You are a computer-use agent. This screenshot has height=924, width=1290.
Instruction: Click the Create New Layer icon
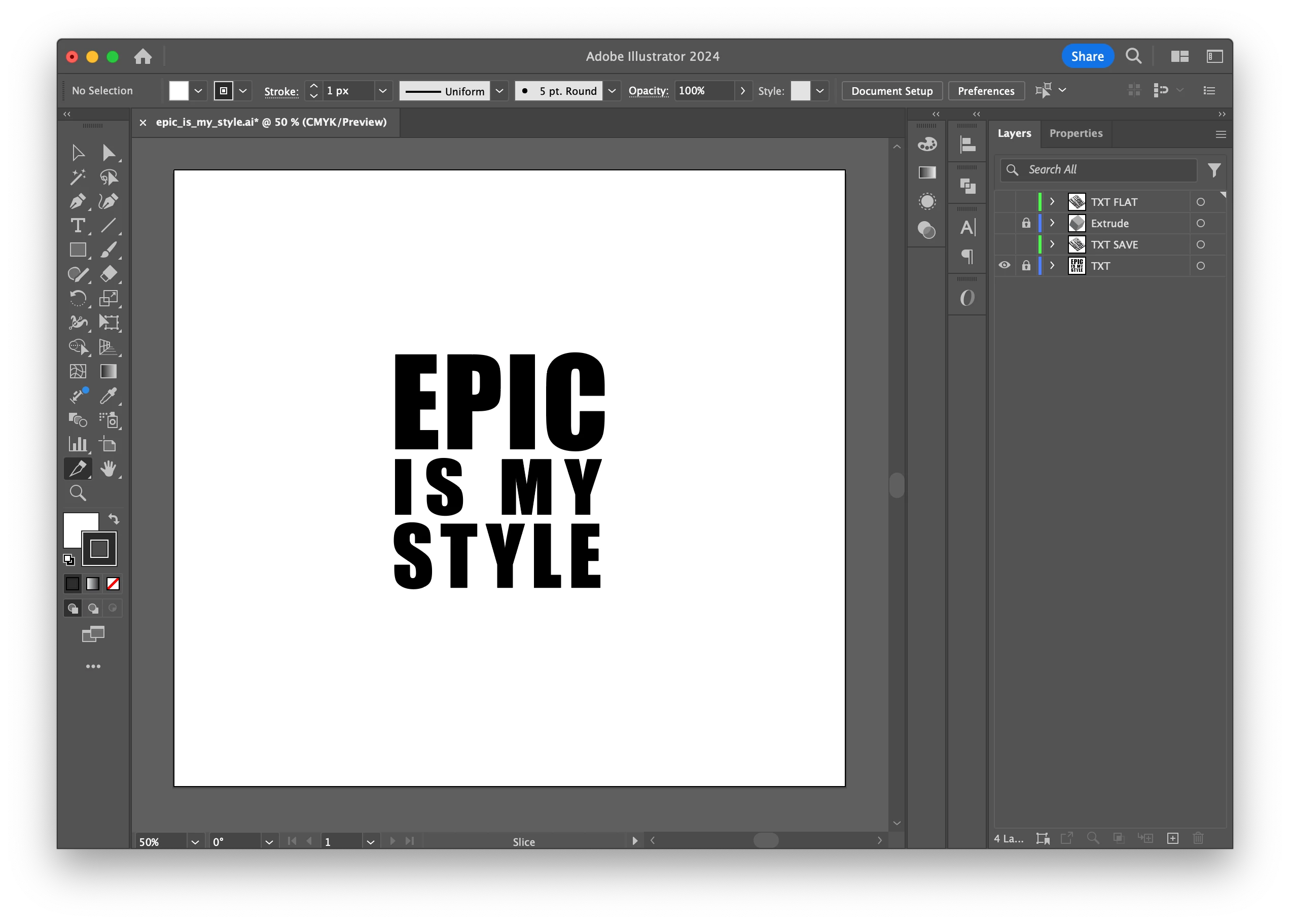[x=1172, y=838]
